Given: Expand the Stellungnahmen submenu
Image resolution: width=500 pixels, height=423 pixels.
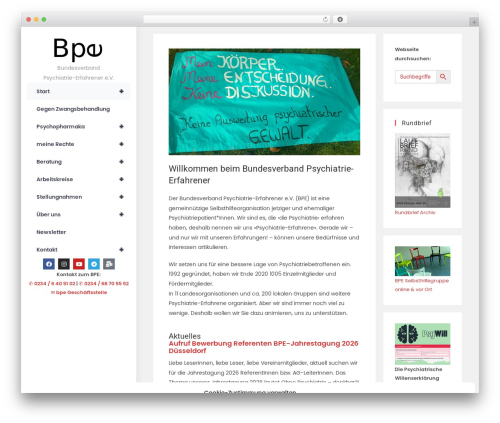Looking at the screenshot, I should 121,197.
